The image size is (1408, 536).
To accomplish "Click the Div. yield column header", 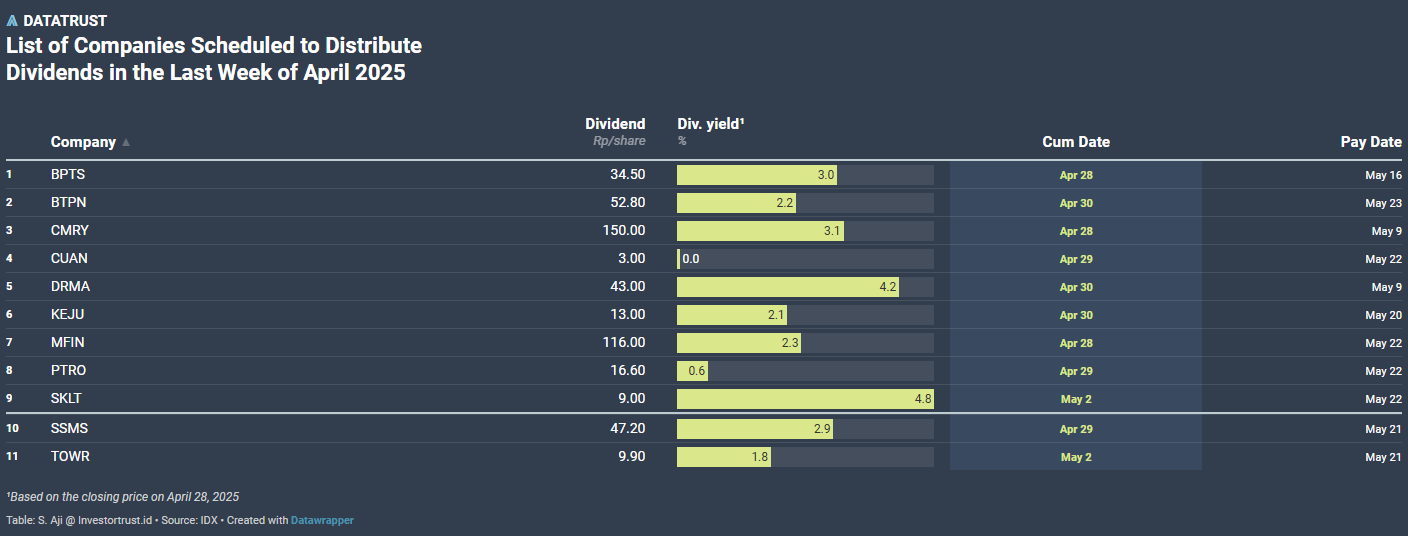I will [711, 124].
